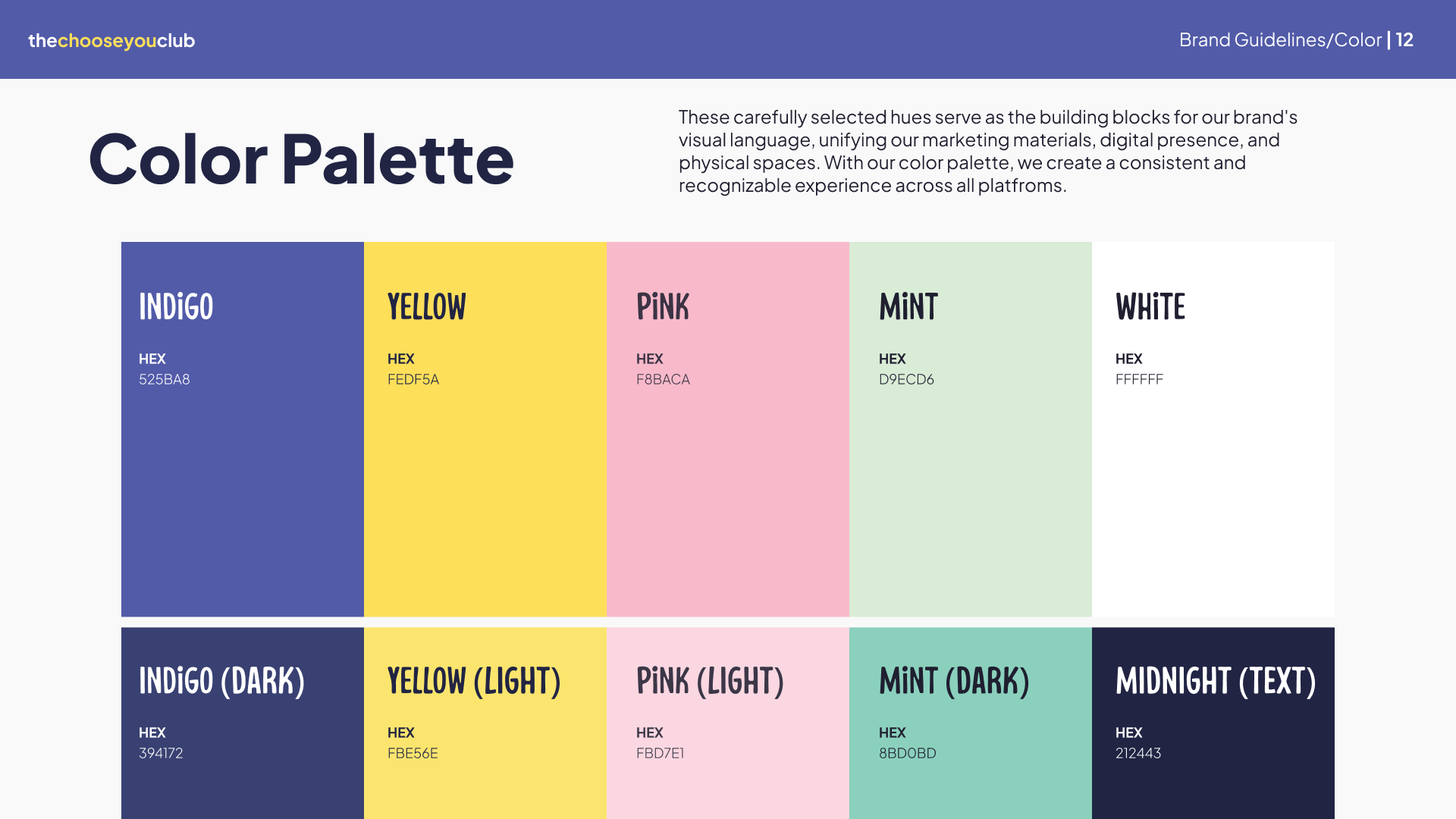Select the White FFFFFF color swatch

pos(1213,429)
